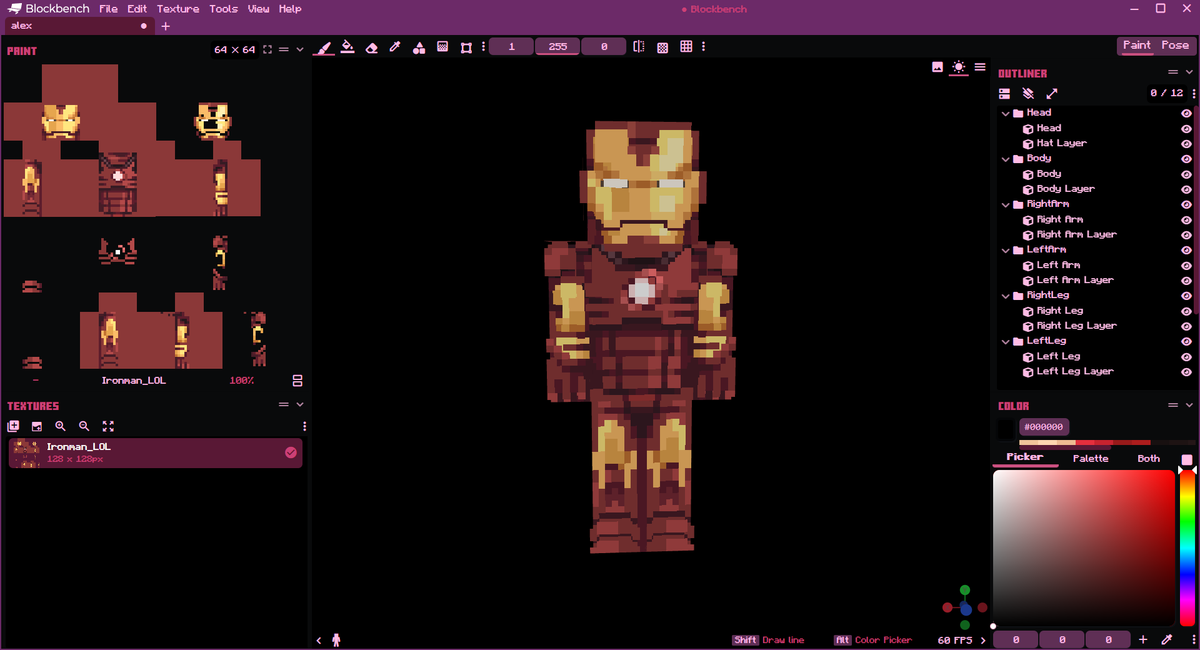The width and height of the screenshot is (1200, 650).
Task: Open the Edit menu
Action: point(137,9)
